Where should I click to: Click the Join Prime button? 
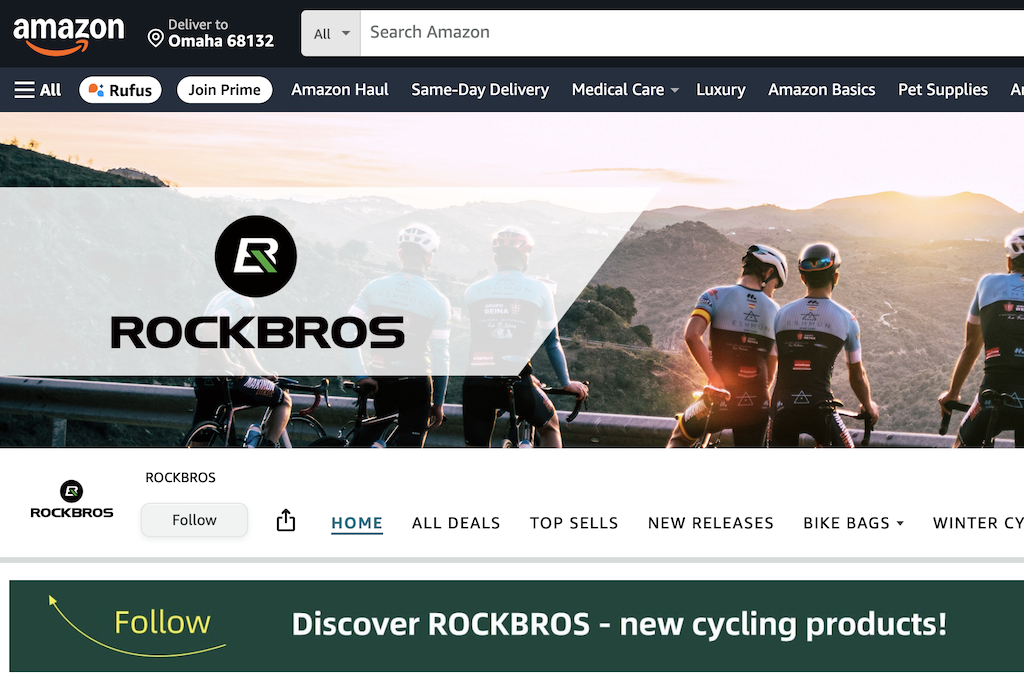point(225,90)
